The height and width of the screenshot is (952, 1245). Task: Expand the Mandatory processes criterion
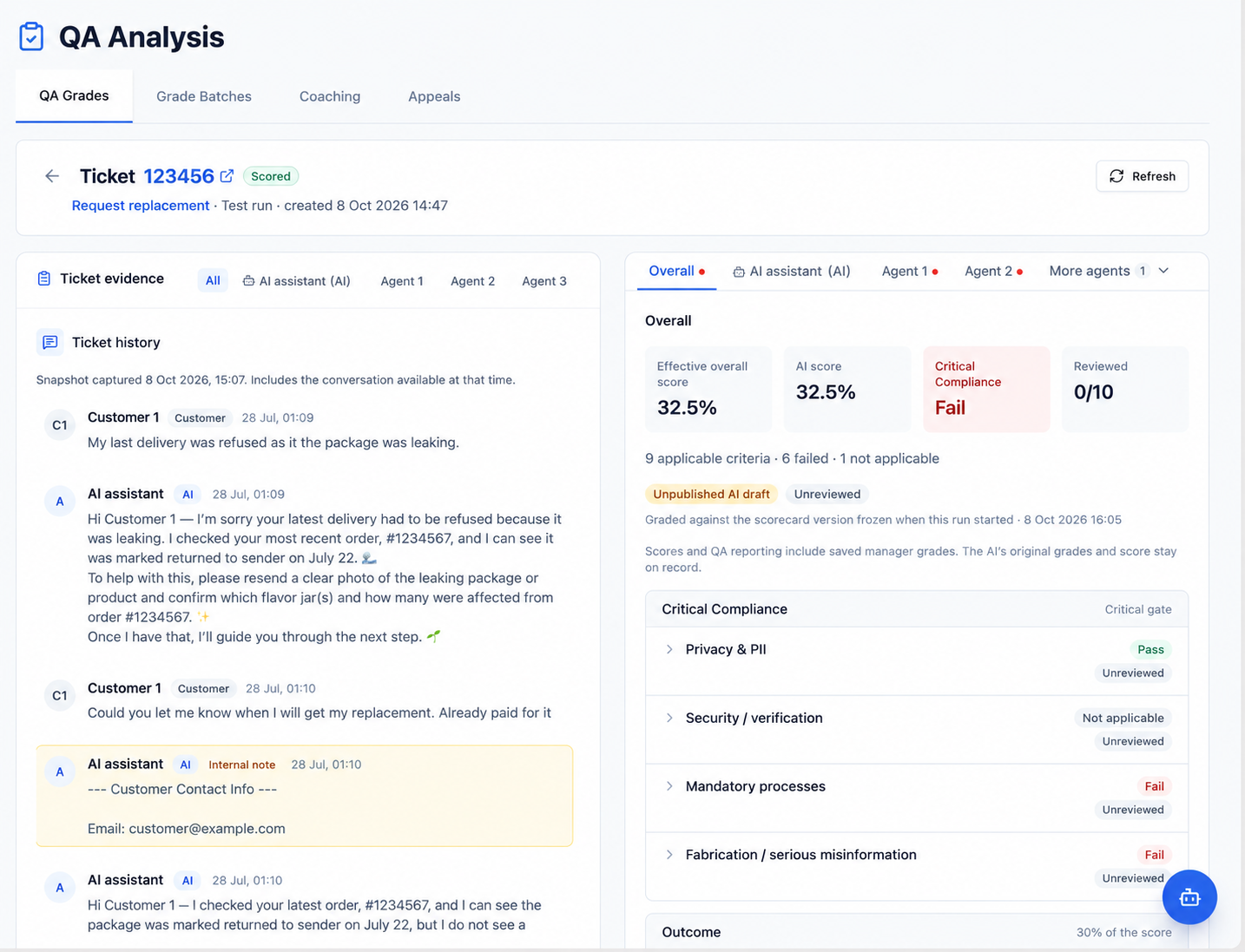click(669, 786)
